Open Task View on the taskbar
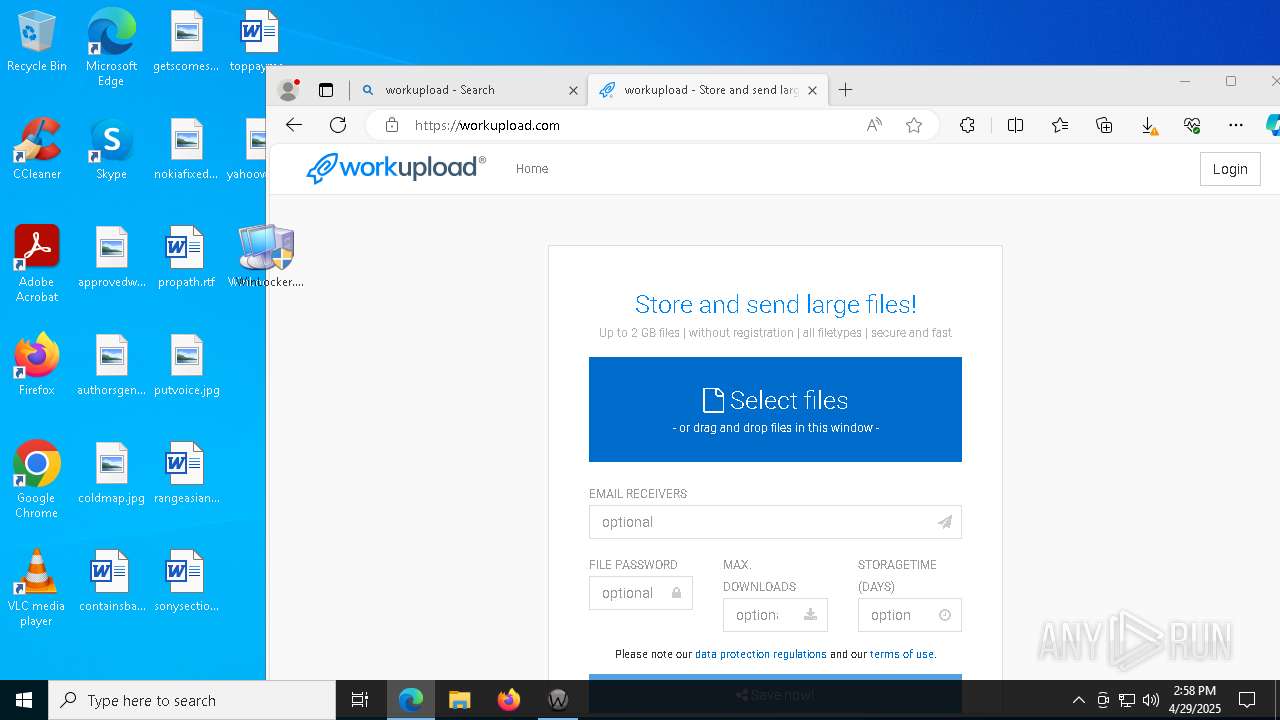Screen dimensions: 1280x720 click(x=360, y=700)
